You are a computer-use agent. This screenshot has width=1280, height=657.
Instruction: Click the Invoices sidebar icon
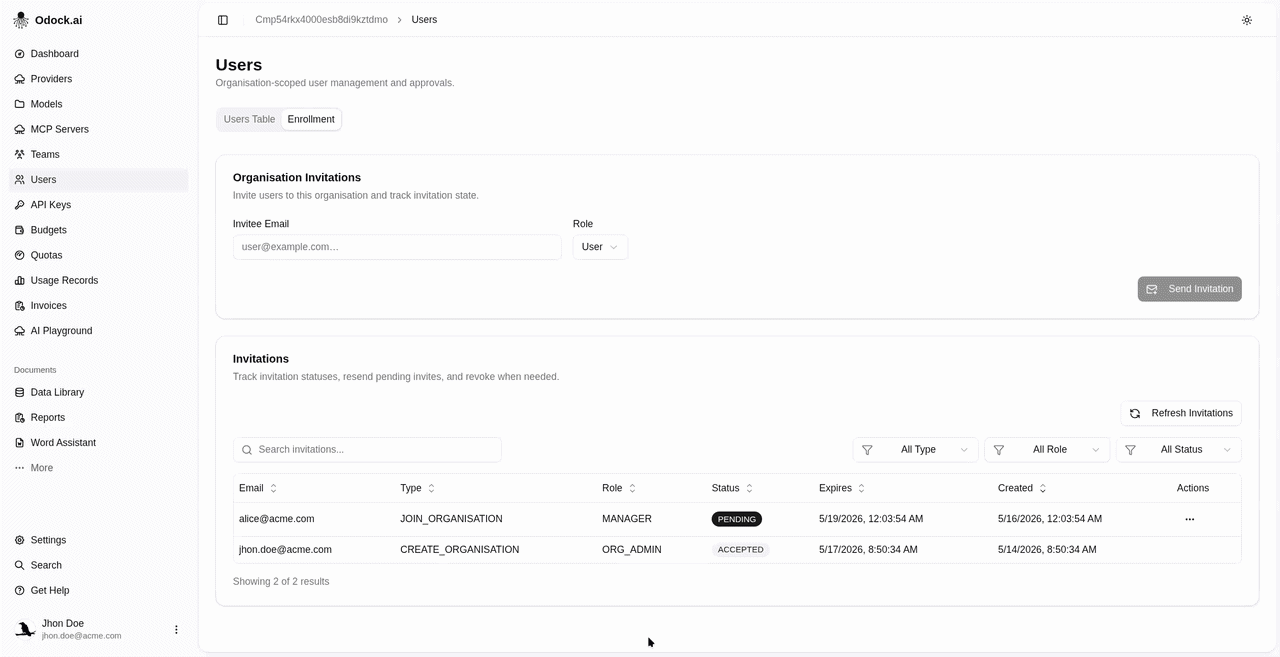(20, 306)
